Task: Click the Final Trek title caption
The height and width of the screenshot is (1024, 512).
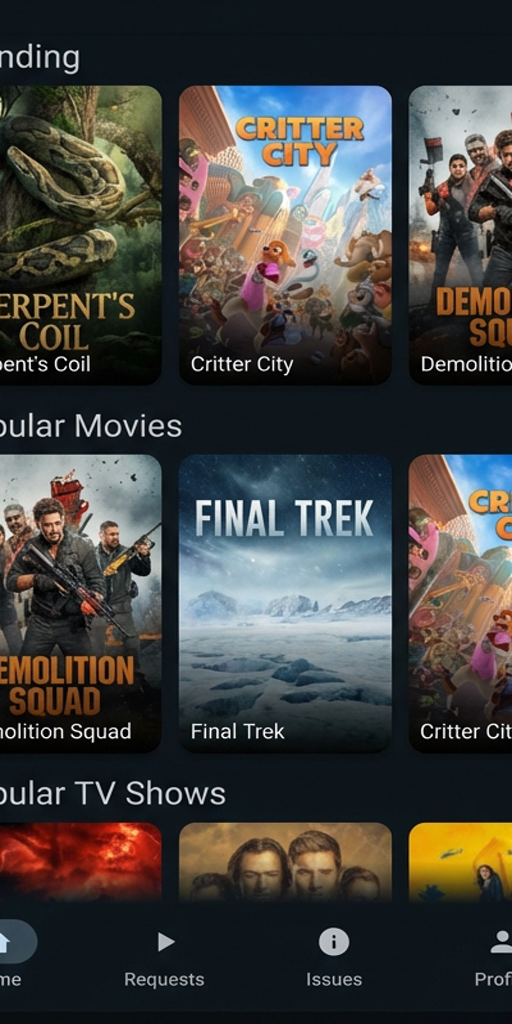Action: [238, 731]
